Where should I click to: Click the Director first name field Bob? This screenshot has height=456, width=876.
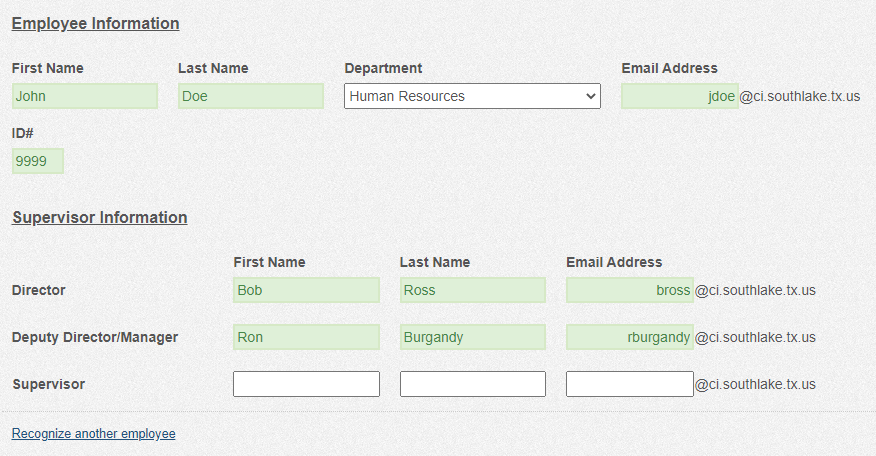pyautogui.click(x=306, y=290)
